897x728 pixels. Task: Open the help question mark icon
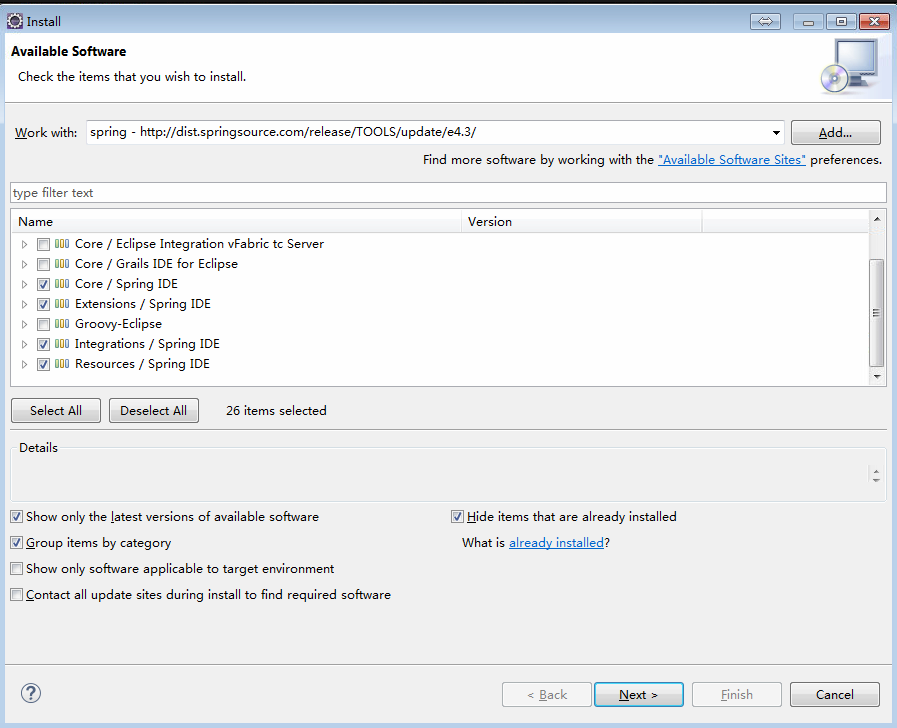[31, 693]
